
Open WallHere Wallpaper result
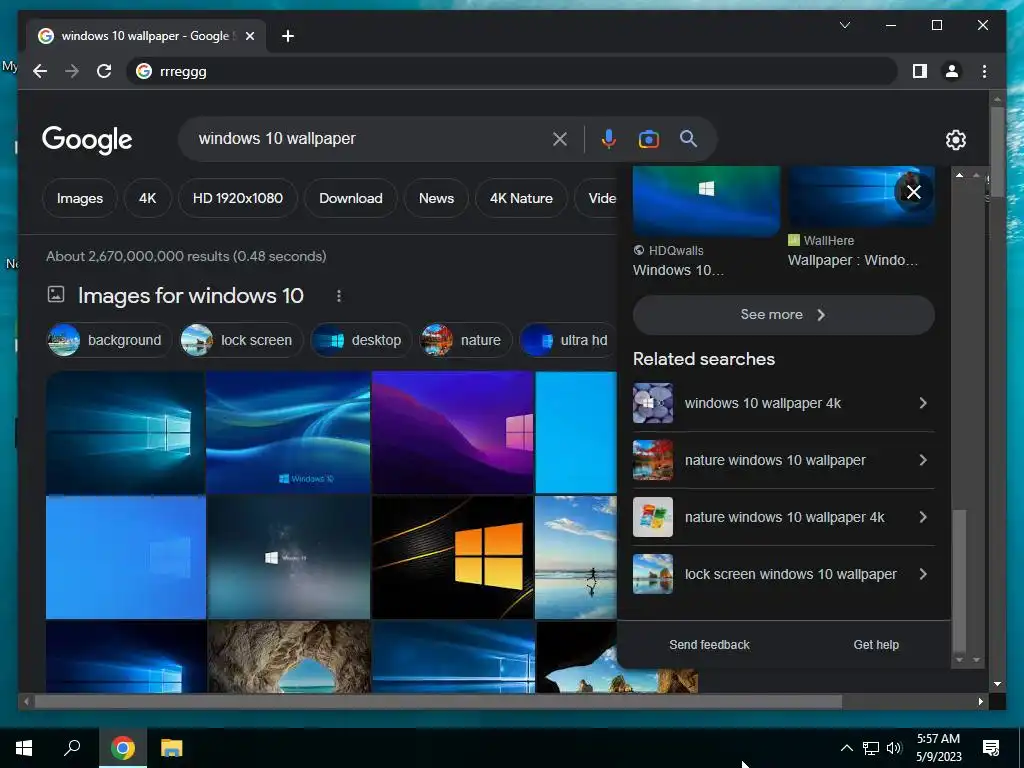pyautogui.click(x=861, y=217)
